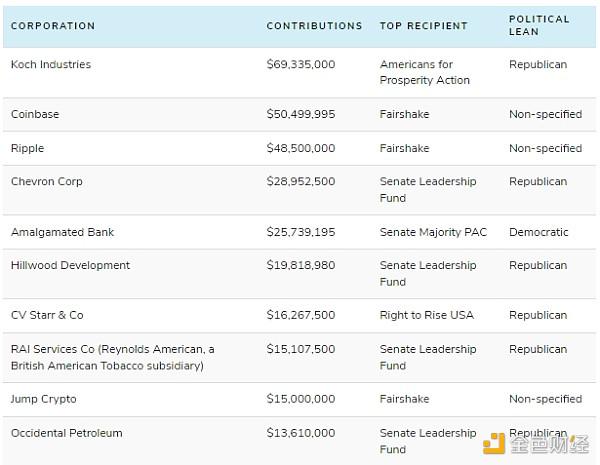Select the Ripple corporation cell
The width and height of the screenshot is (600, 465).
[x=28, y=148]
